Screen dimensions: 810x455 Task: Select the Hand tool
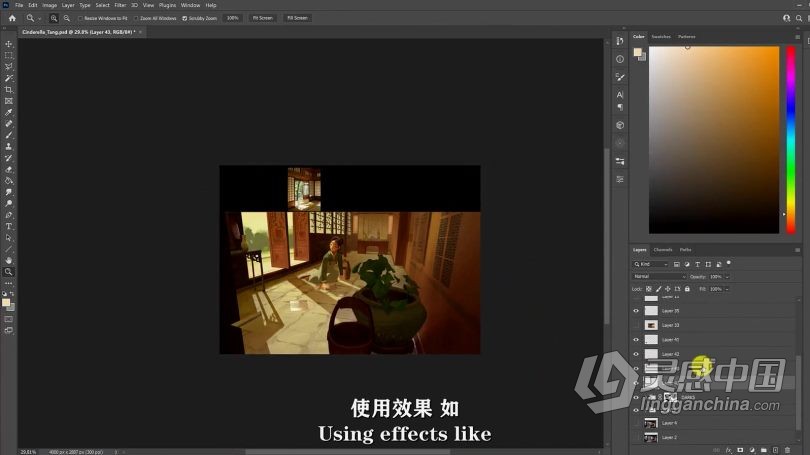pos(9,260)
